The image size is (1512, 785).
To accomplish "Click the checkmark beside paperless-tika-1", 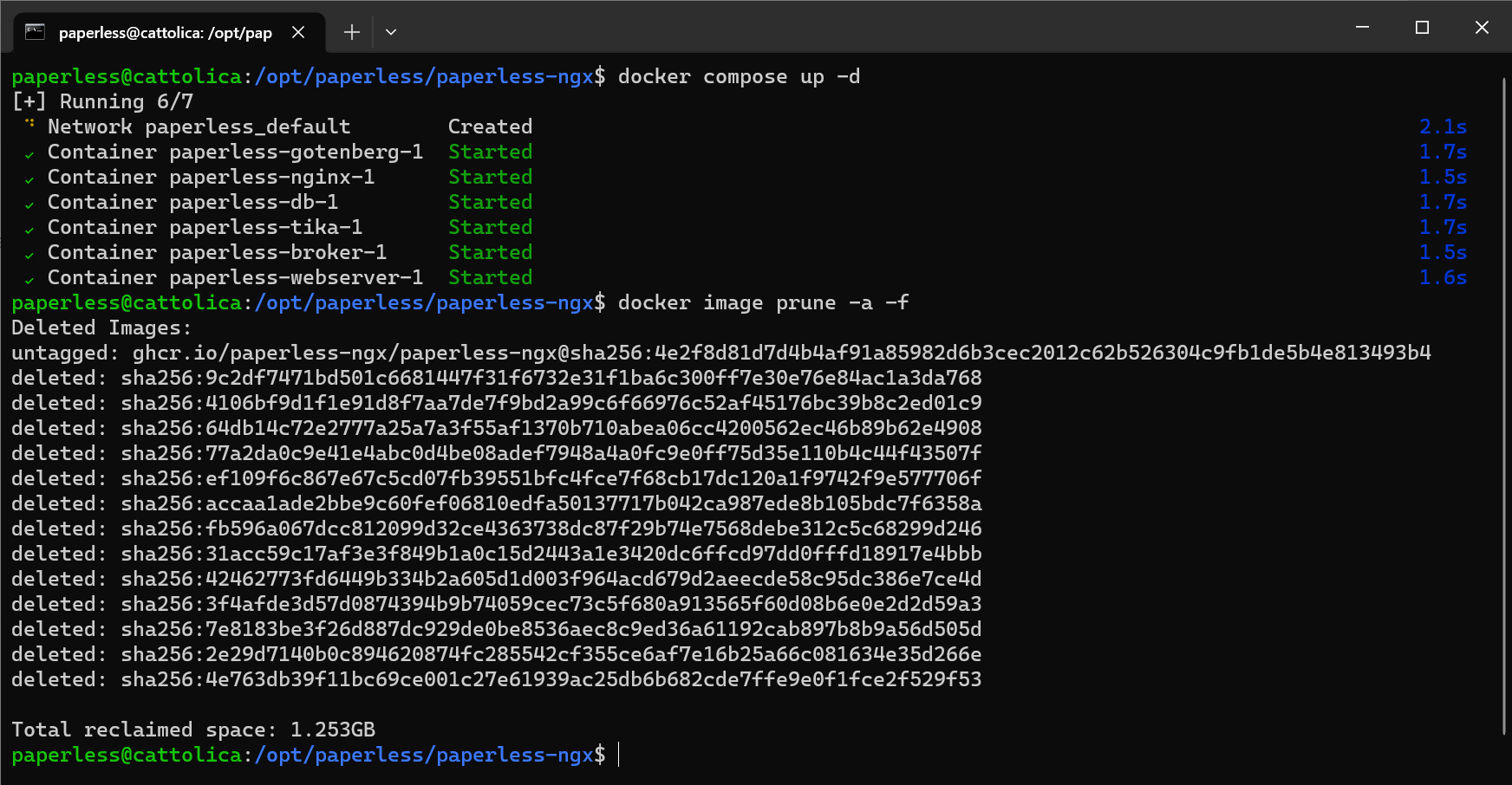I will pyautogui.click(x=29, y=230).
